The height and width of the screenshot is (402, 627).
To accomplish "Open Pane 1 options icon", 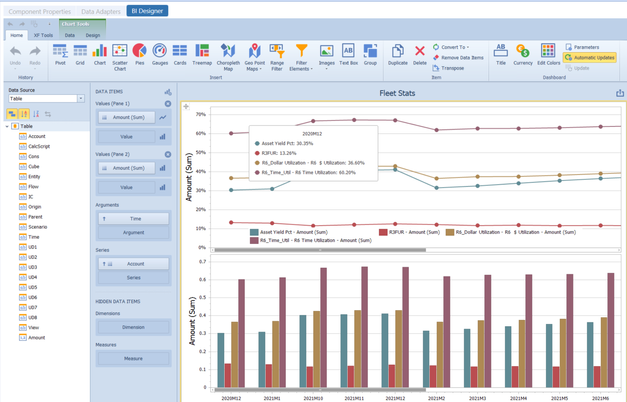I will click(x=168, y=104).
